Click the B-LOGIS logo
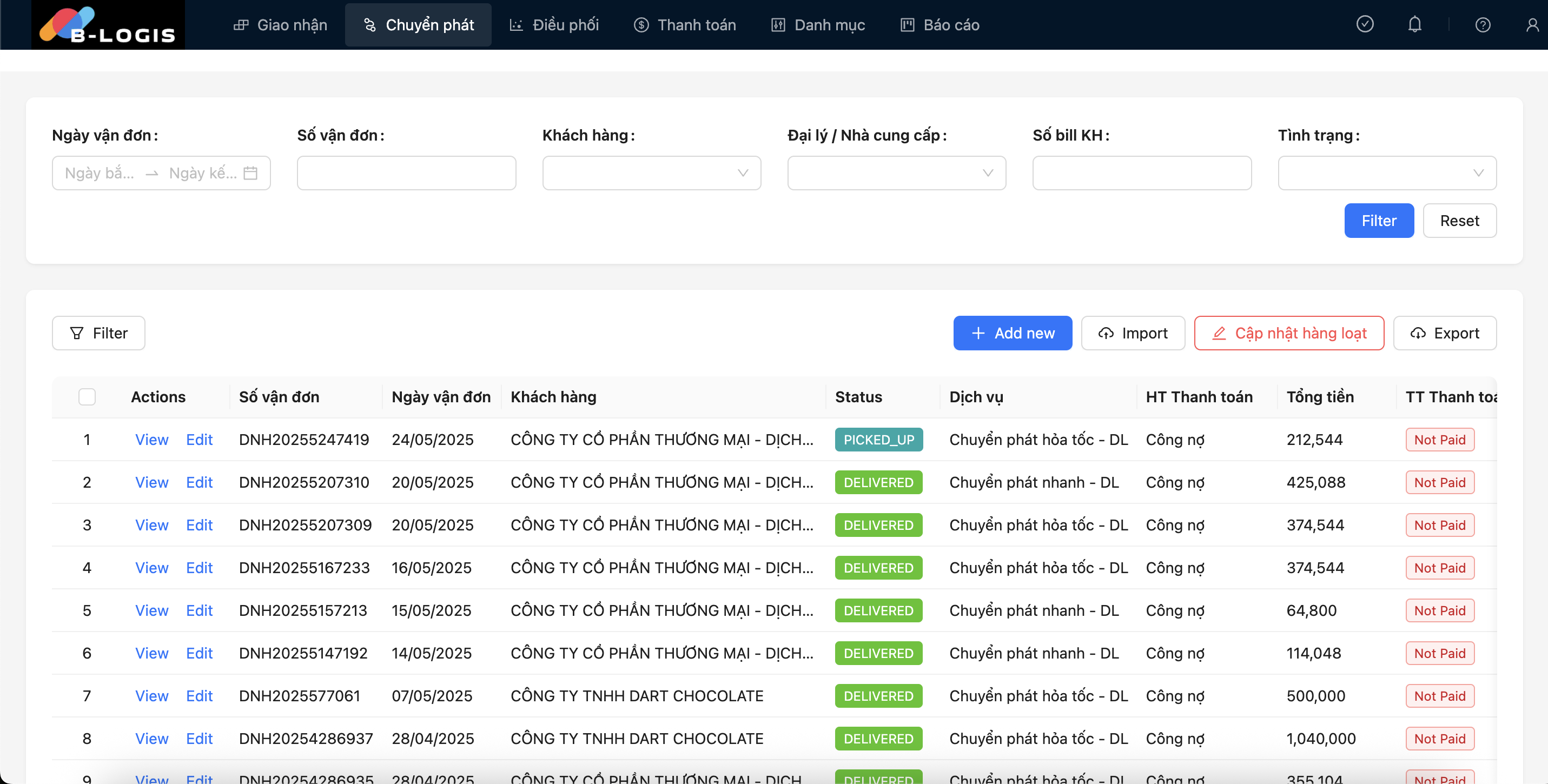The image size is (1548, 784). (108, 25)
